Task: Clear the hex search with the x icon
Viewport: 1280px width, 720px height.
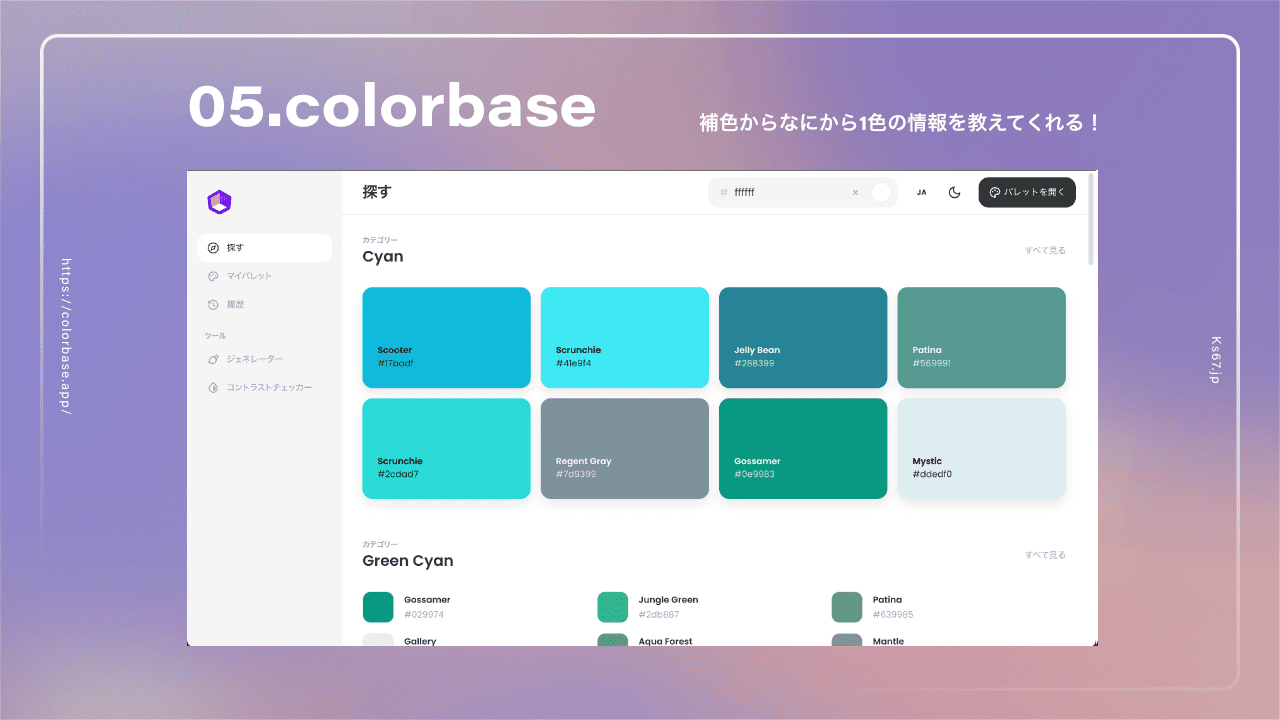Action: click(855, 192)
